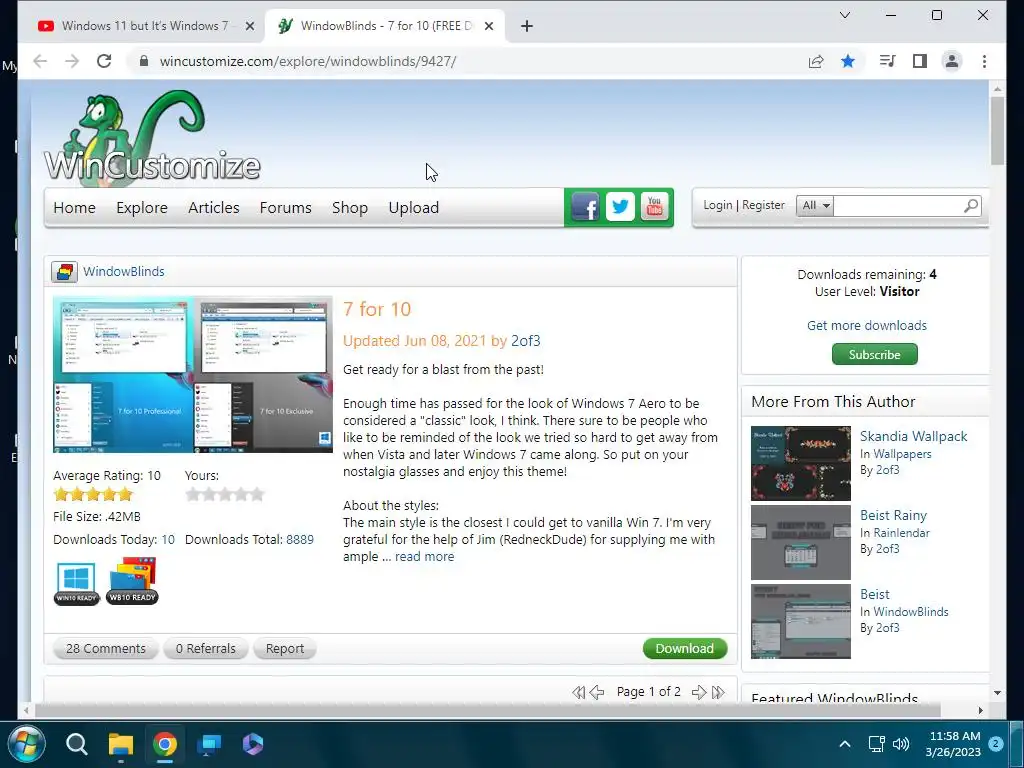
Task: Click the Login link
Action: click(718, 205)
